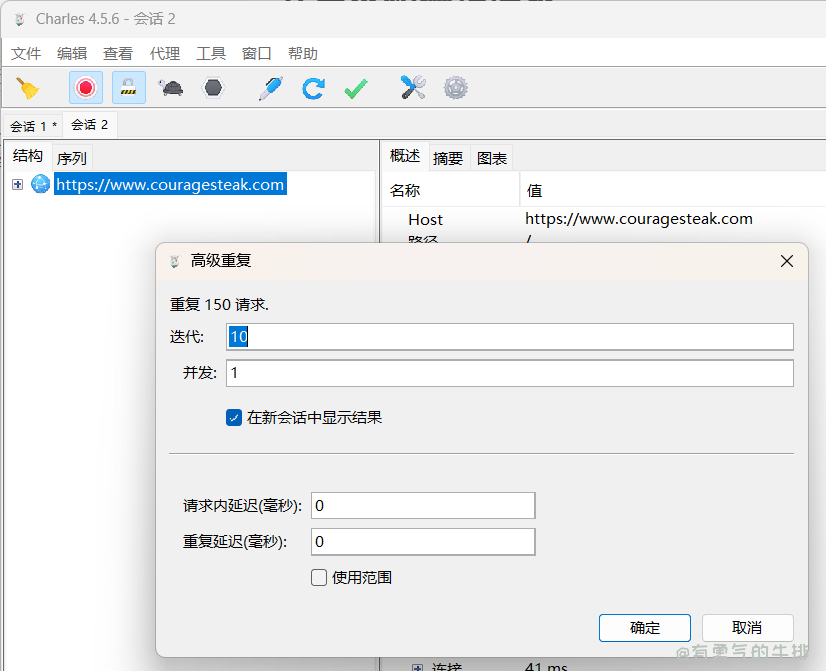Switch to the 序列 view tab
The height and width of the screenshot is (671, 826).
coord(72,158)
